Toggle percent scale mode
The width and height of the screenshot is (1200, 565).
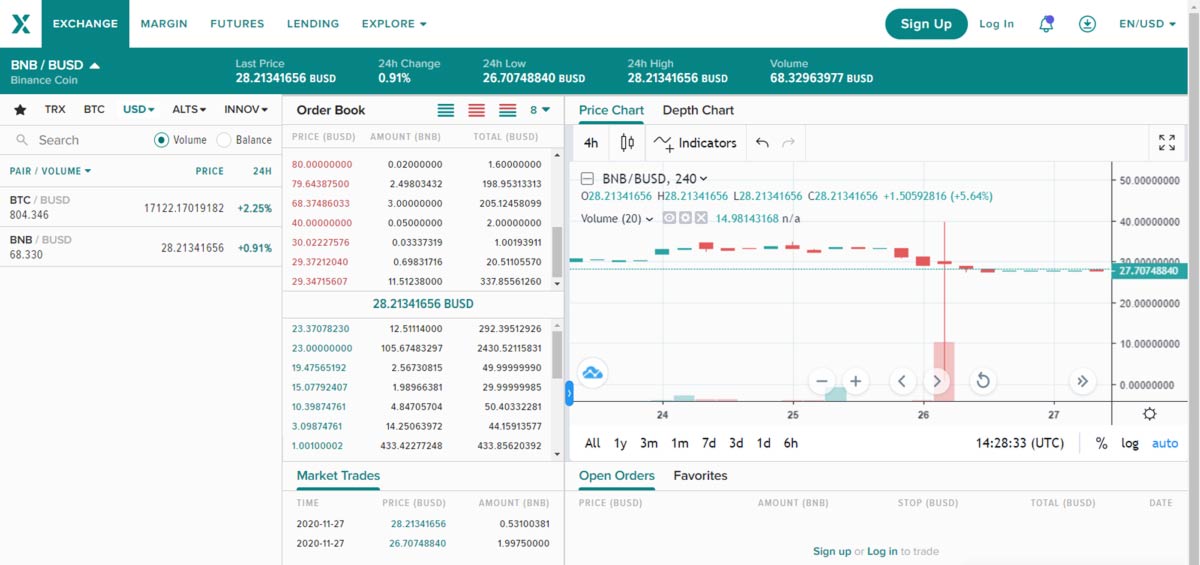pyautogui.click(x=1101, y=443)
